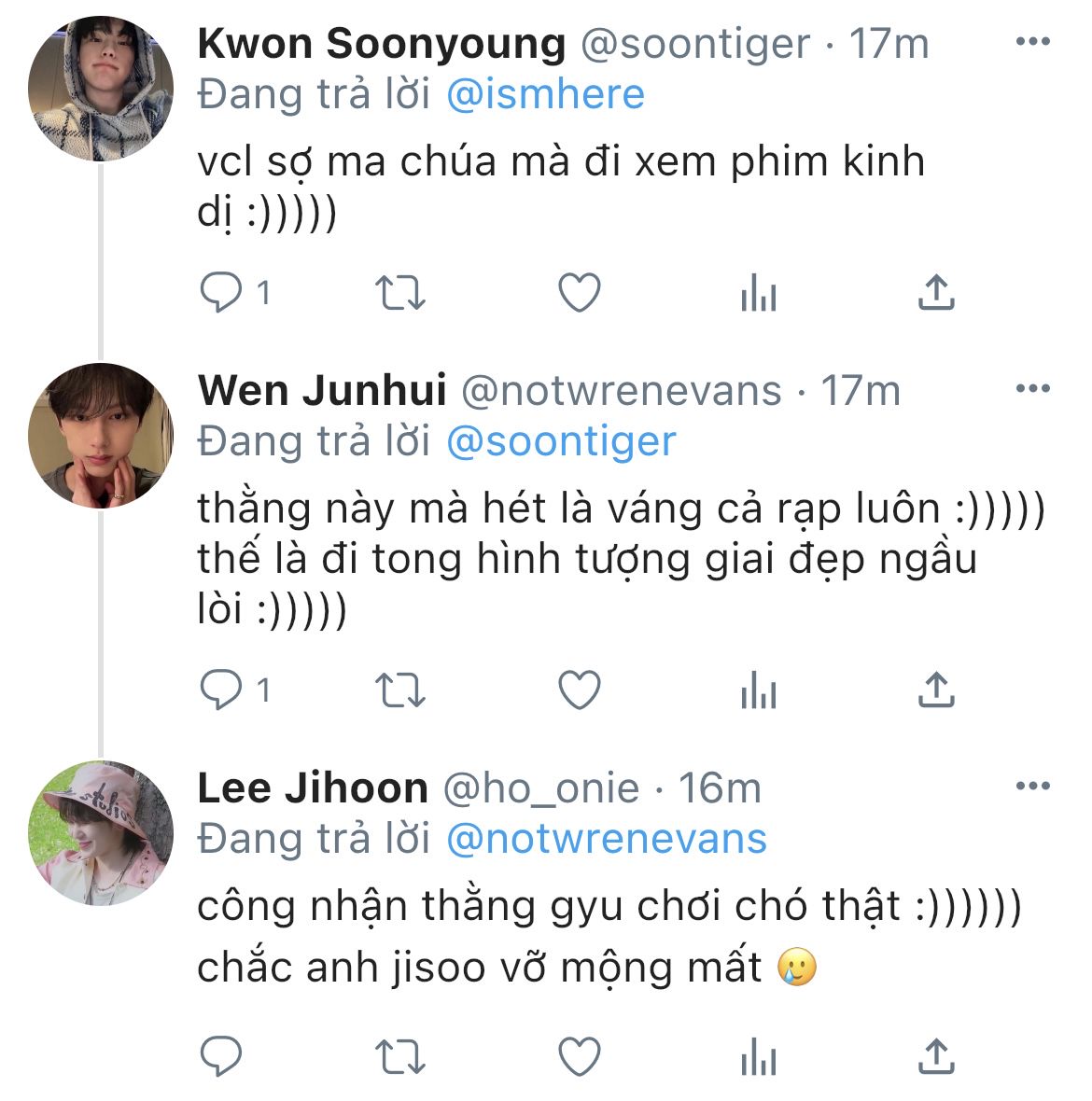Reply to Kwon Soonyoung's tweet
This screenshot has height=1101, width=1092.
(221, 293)
